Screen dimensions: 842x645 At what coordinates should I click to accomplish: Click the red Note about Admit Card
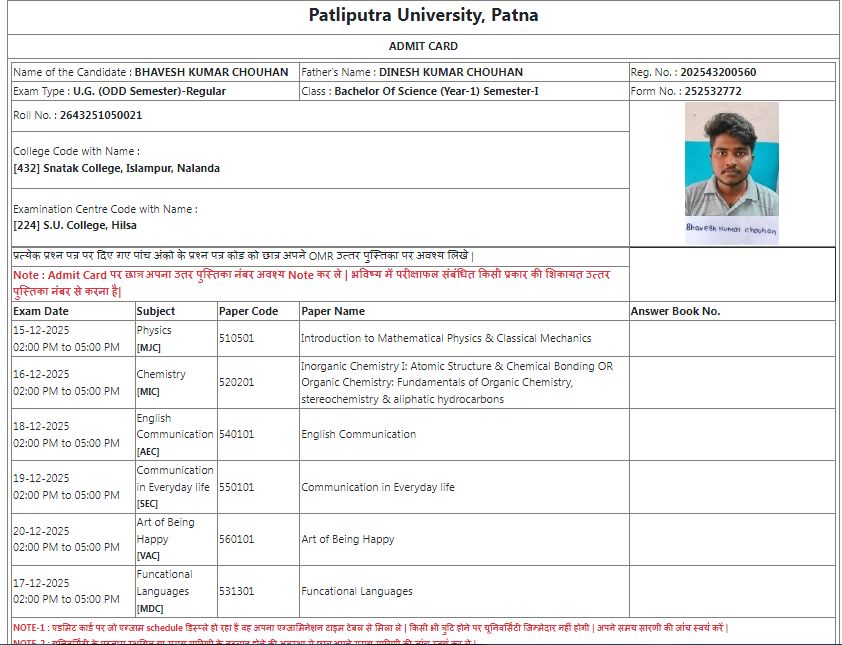click(x=320, y=282)
